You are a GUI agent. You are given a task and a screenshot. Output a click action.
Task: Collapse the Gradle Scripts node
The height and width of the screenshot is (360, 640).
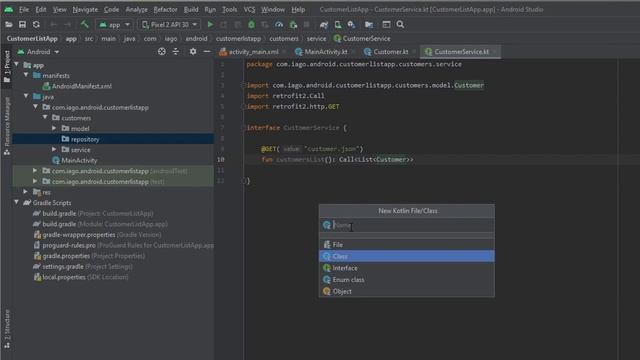click(17, 202)
